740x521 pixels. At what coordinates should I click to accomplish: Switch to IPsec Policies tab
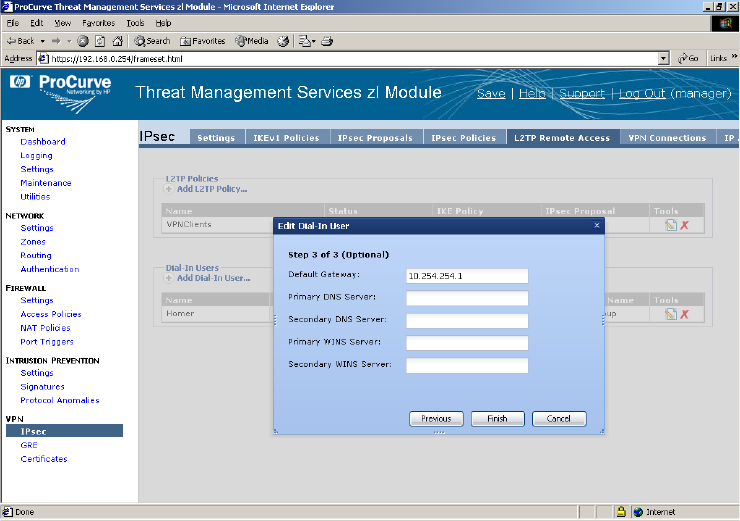pyautogui.click(x=463, y=138)
